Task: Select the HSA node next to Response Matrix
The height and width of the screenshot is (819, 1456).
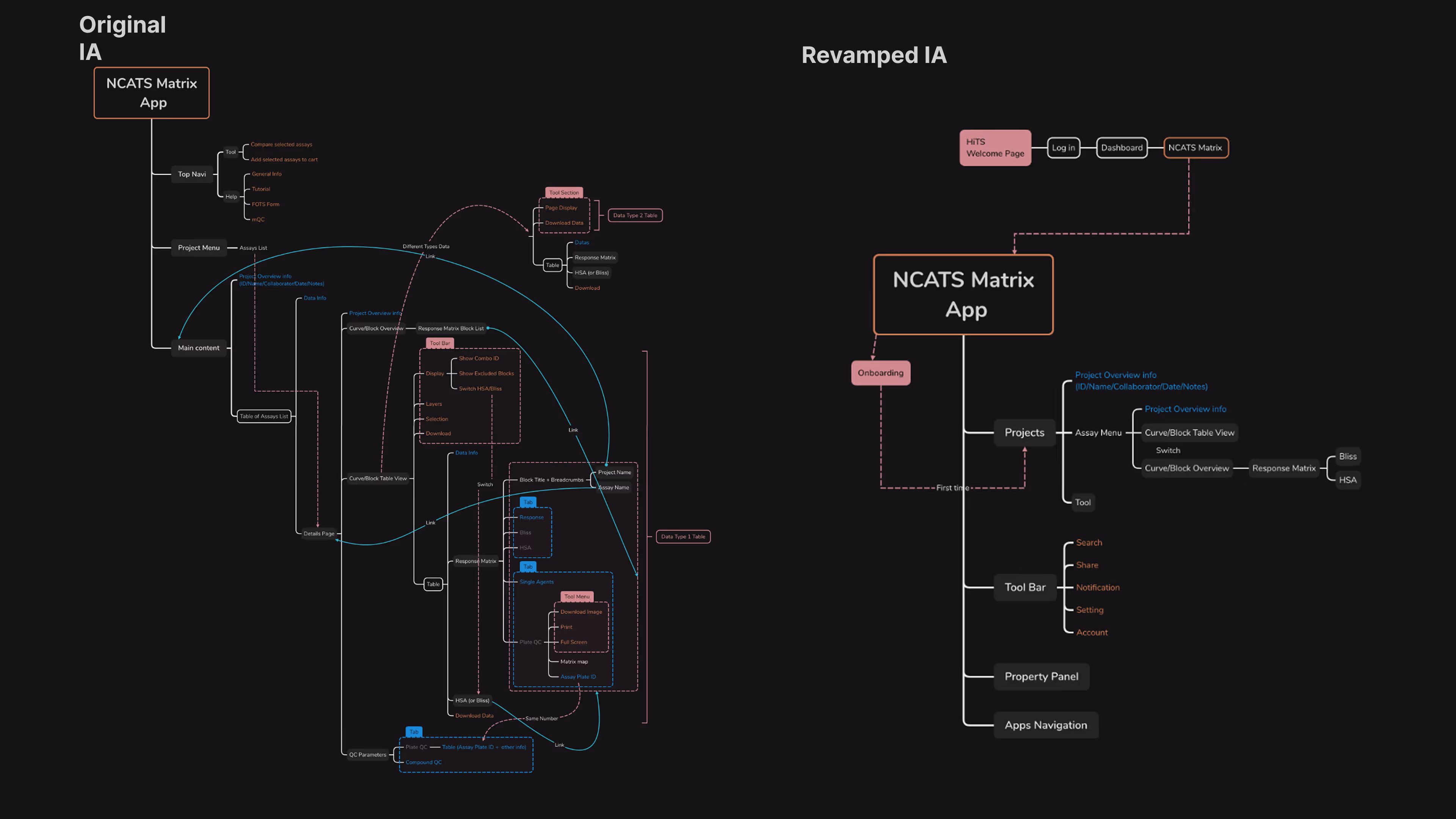Action: (x=1348, y=480)
